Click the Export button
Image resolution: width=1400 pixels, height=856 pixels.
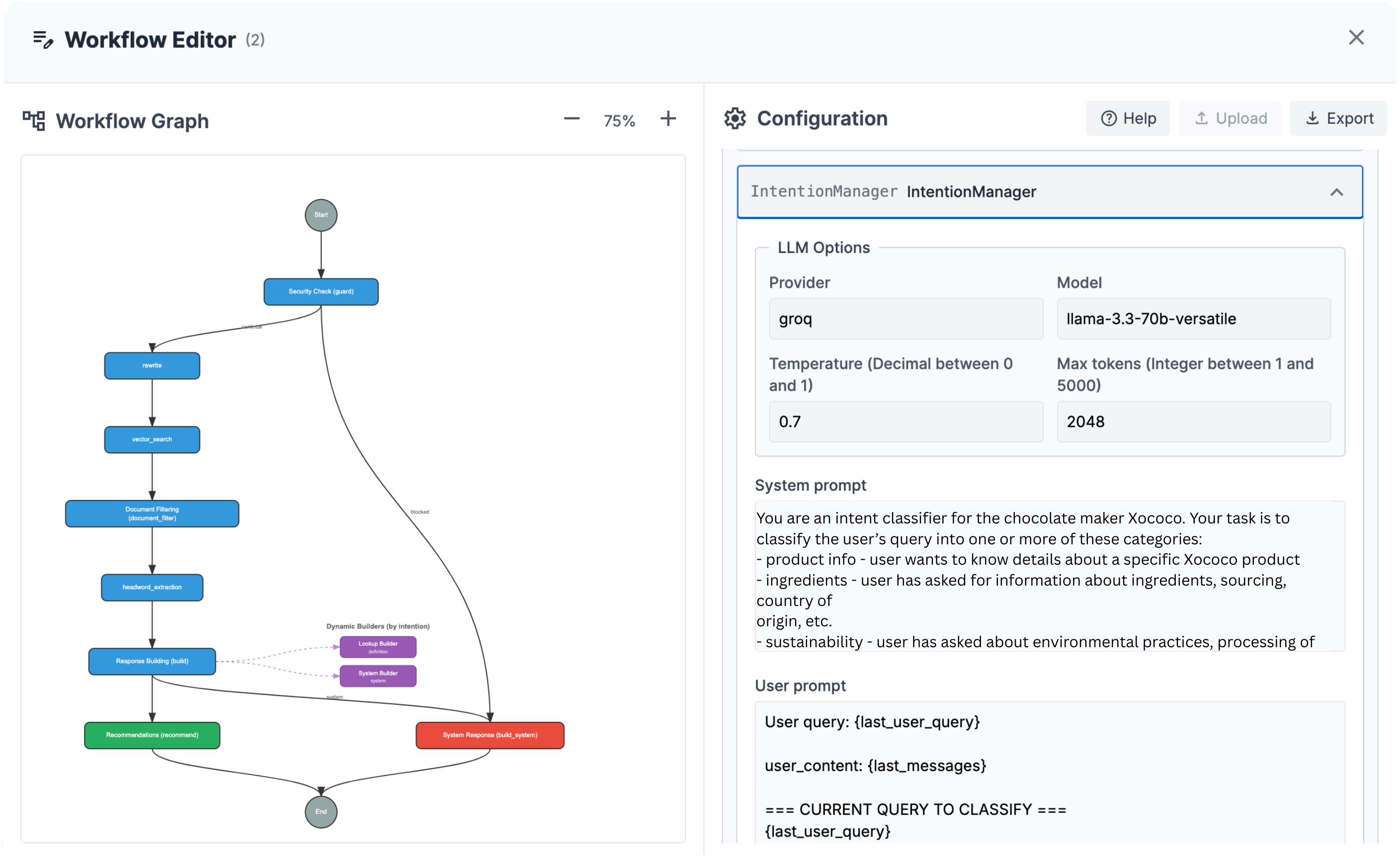(x=1339, y=118)
